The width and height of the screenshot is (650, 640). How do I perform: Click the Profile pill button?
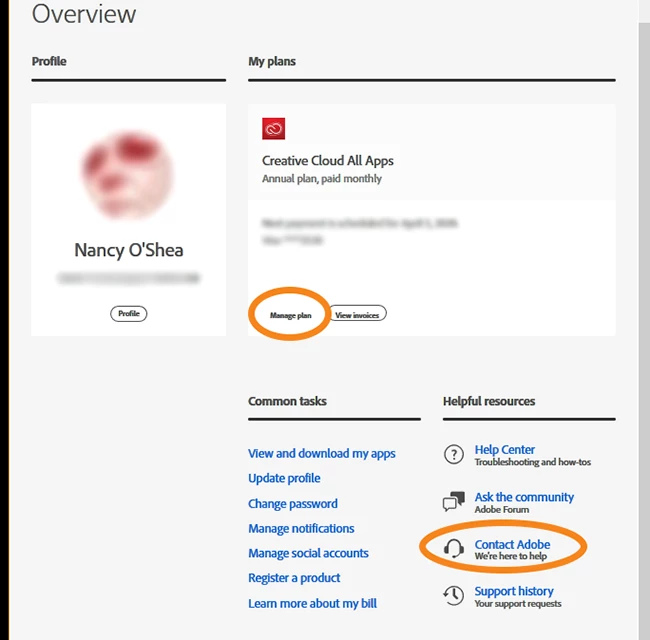click(x=129, y=313)
